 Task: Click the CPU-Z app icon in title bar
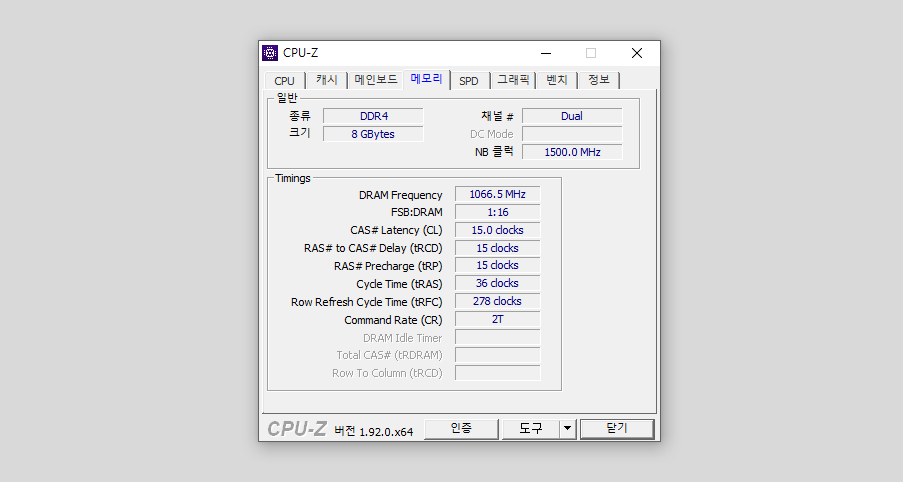pos(270,53)
